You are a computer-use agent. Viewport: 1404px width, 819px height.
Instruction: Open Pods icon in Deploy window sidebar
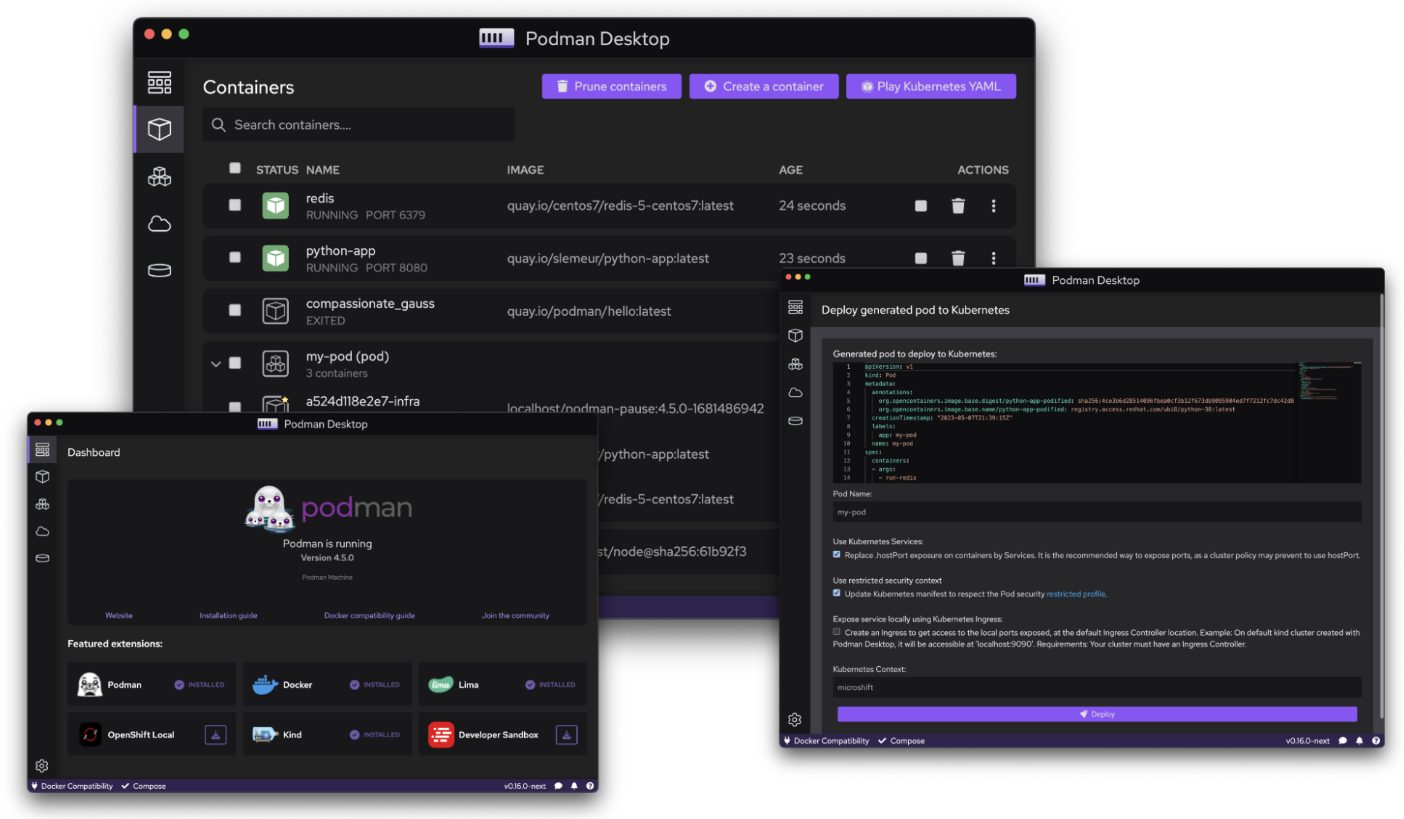pos(795,364)
